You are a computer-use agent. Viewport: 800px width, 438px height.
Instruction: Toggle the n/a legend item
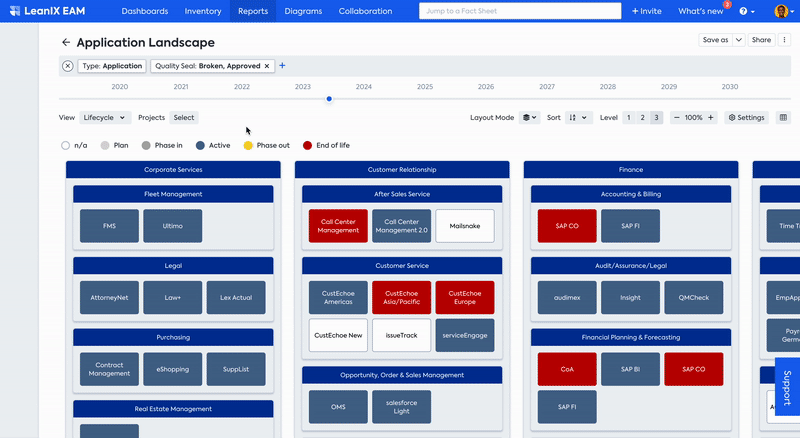(x=74, y=145)
